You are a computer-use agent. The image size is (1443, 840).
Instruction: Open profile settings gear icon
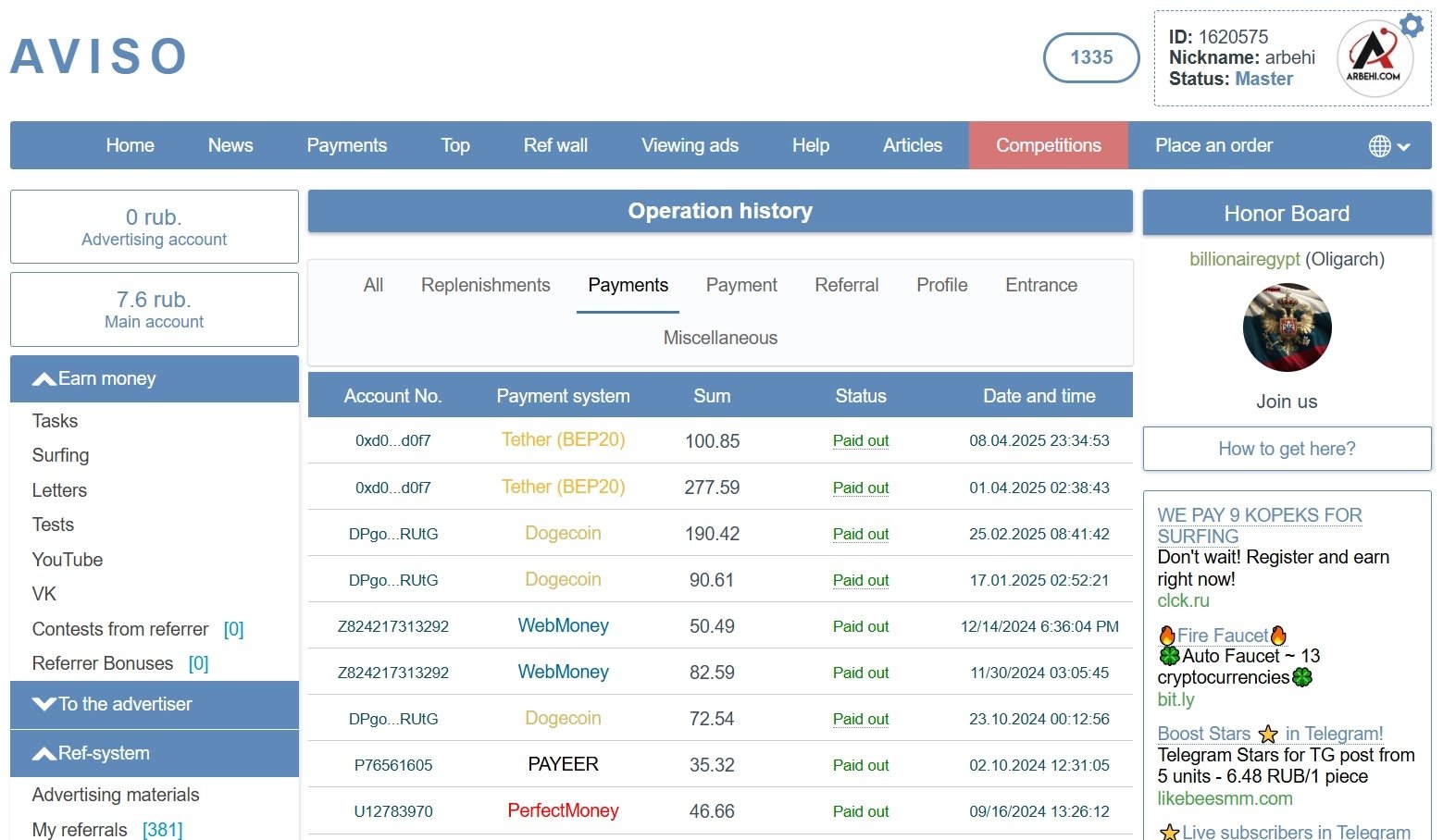(1412, 25)
